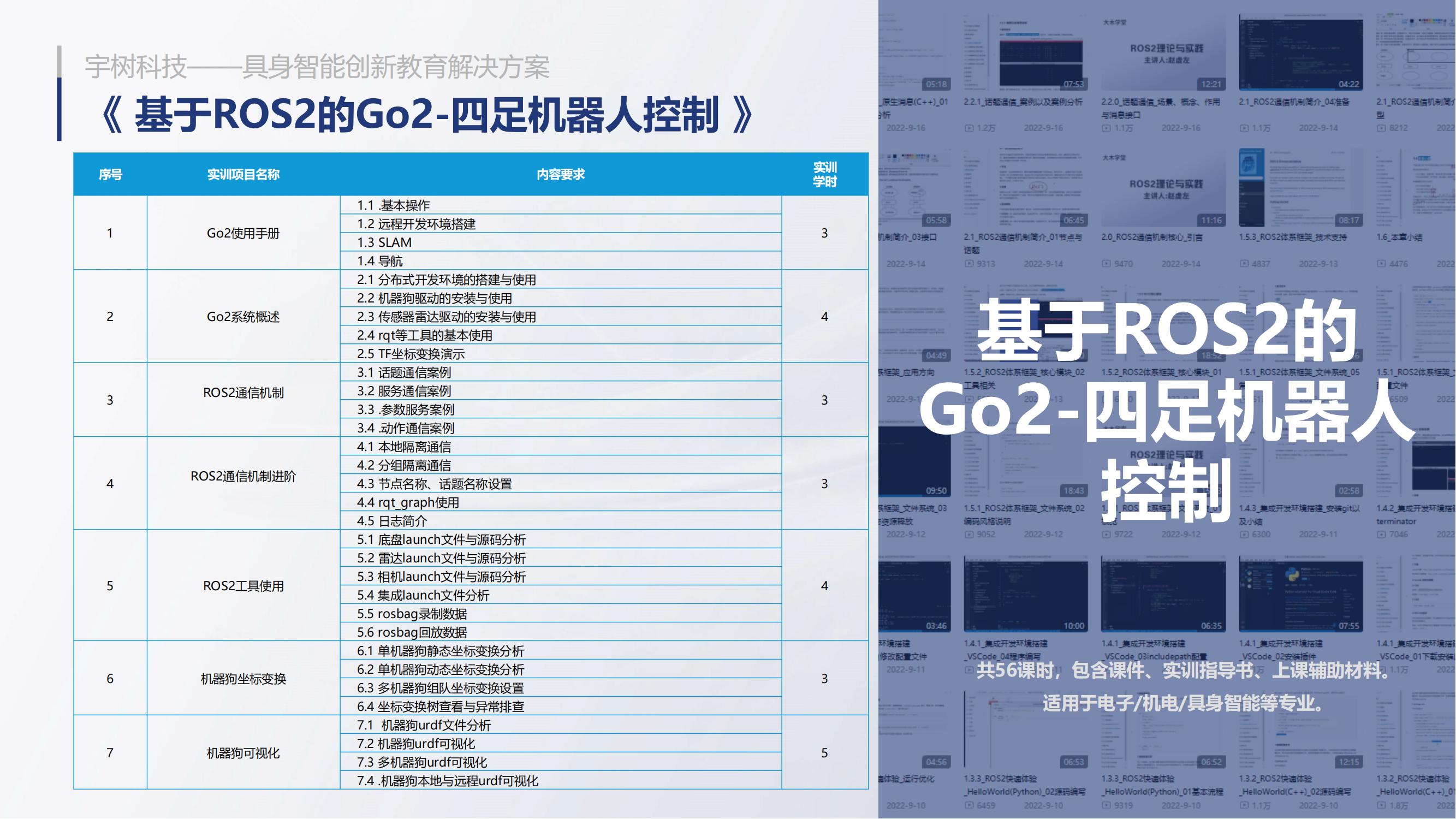
Task: Click row 5.6 rosbag回放数据
Action: pyautogui.click(x=561, y=632)
